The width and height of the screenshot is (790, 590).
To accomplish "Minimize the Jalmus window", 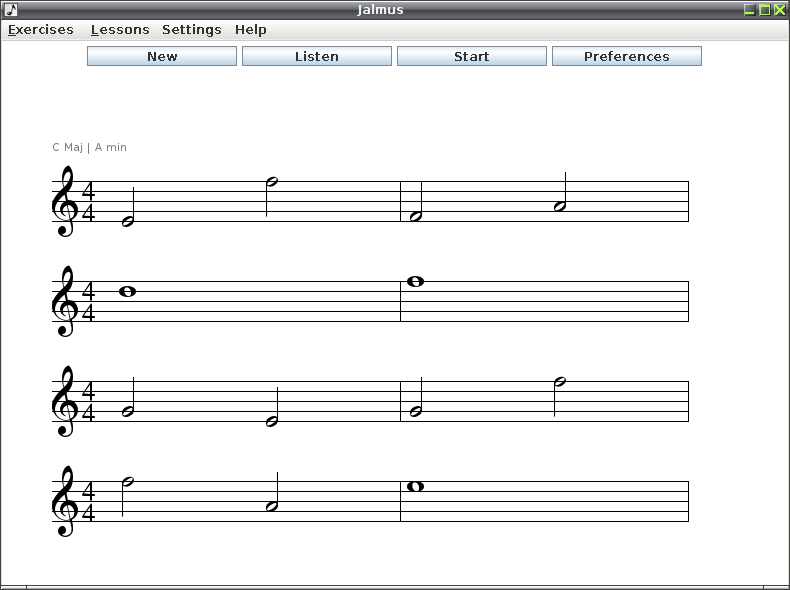I will [x=749, y=10].
